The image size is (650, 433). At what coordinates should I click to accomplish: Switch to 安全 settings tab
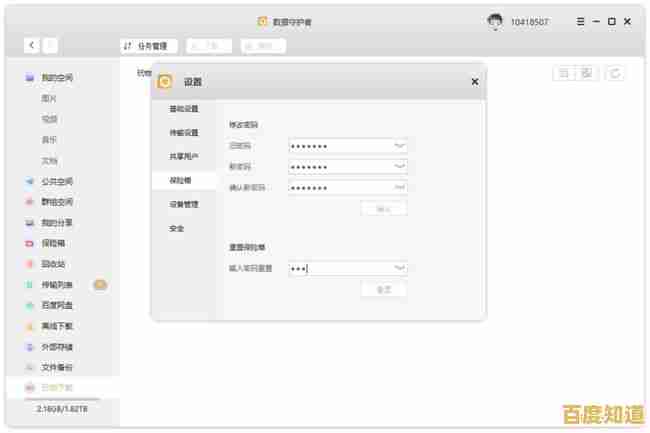click(184, 228)
